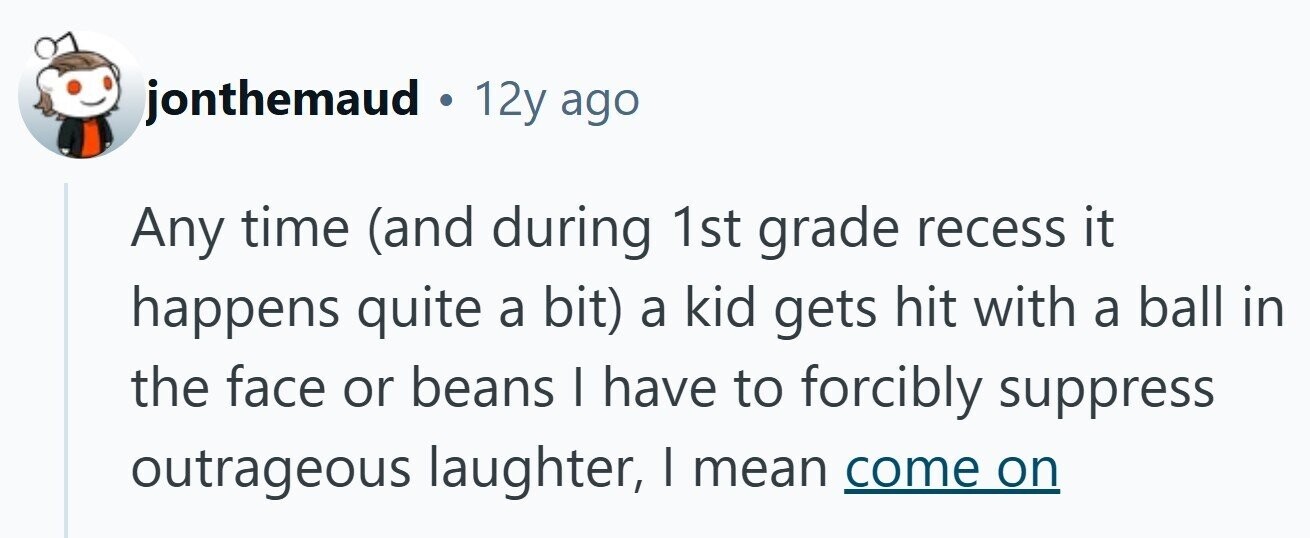Open jonthemaud's Snoo avatar icon
Viewport: 1310px width, 538px height.
tap(82, 95)
